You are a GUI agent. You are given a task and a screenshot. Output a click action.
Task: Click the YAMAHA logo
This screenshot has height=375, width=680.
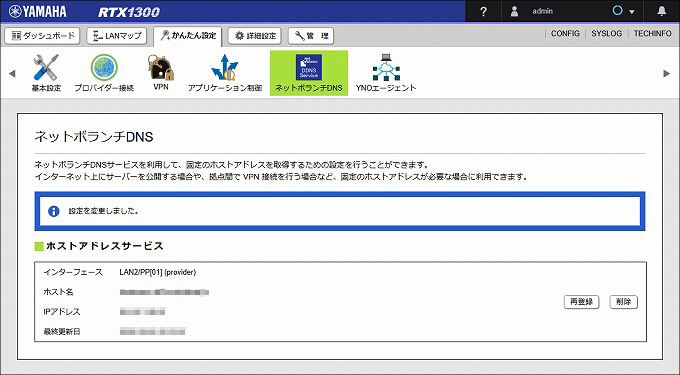[37, 11]
